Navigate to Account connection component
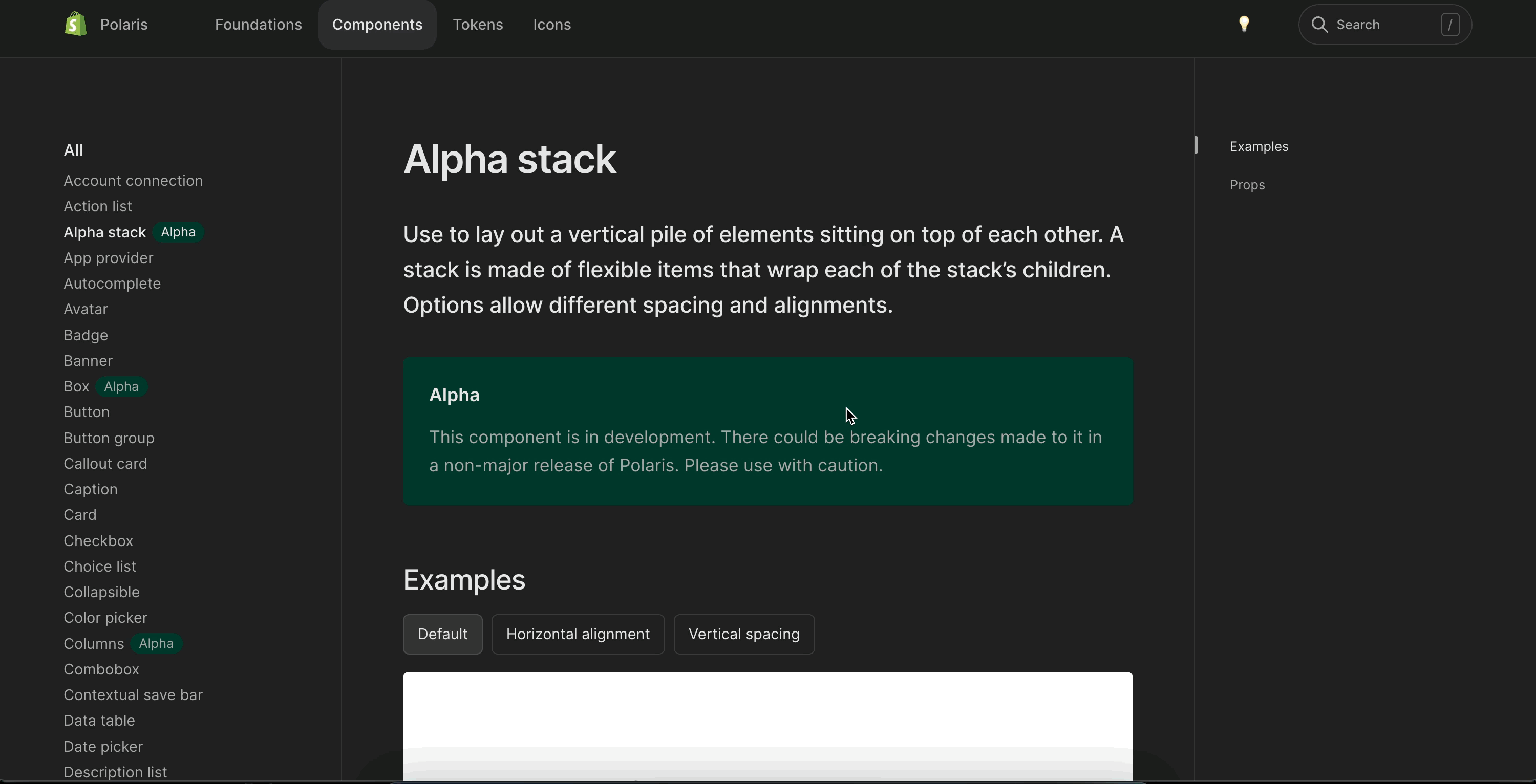 [x=133, y=181]
